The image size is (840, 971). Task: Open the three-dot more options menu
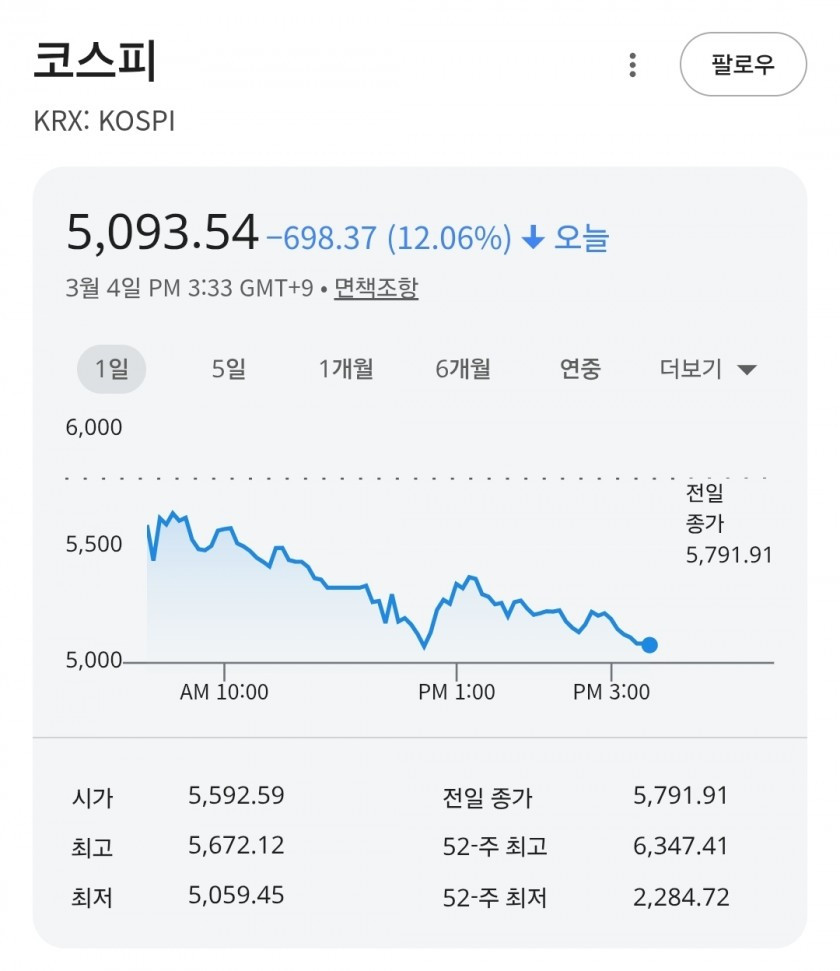pos(632,65)
